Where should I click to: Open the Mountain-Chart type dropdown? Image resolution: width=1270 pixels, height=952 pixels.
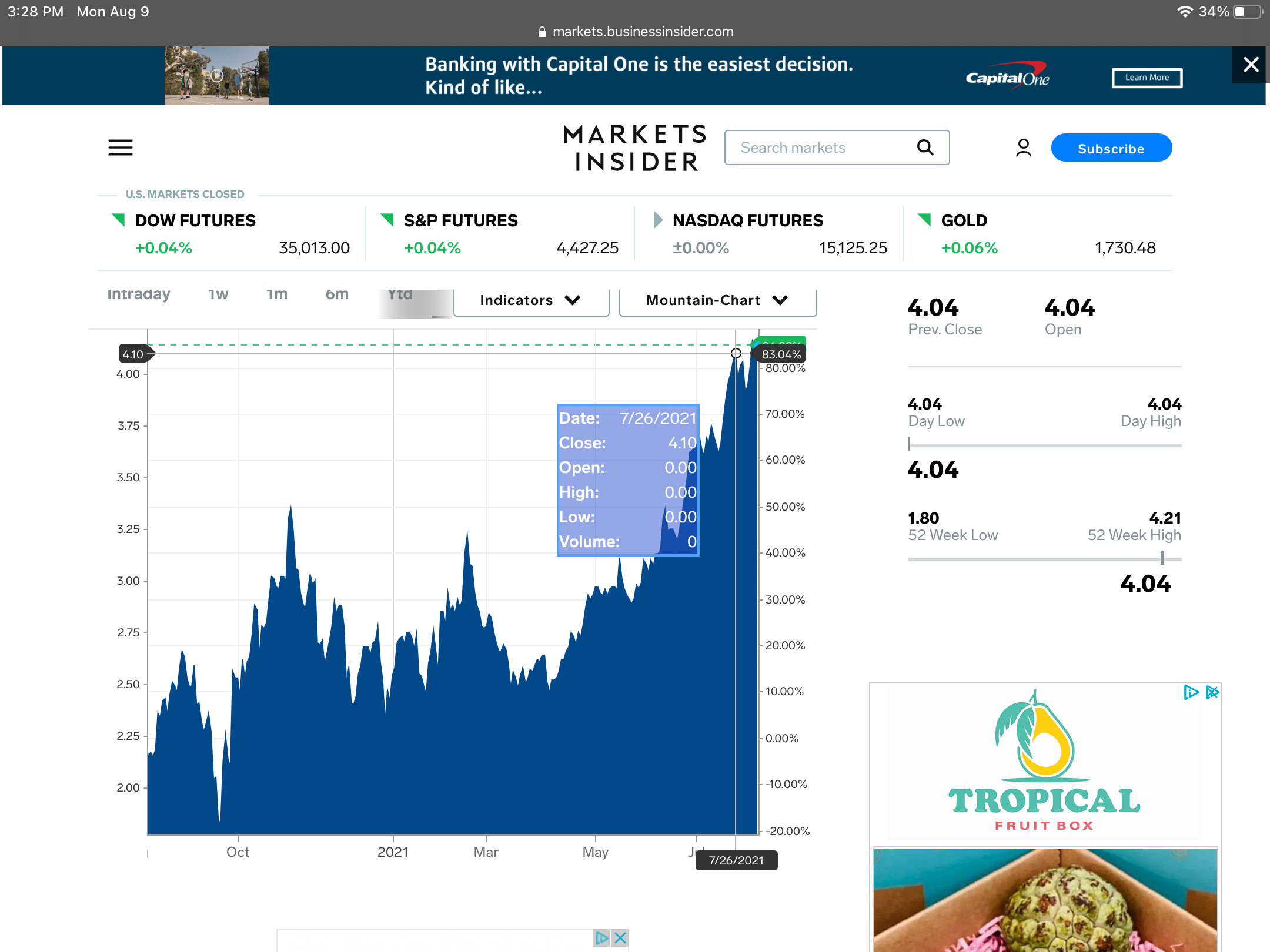click(717, 301)
